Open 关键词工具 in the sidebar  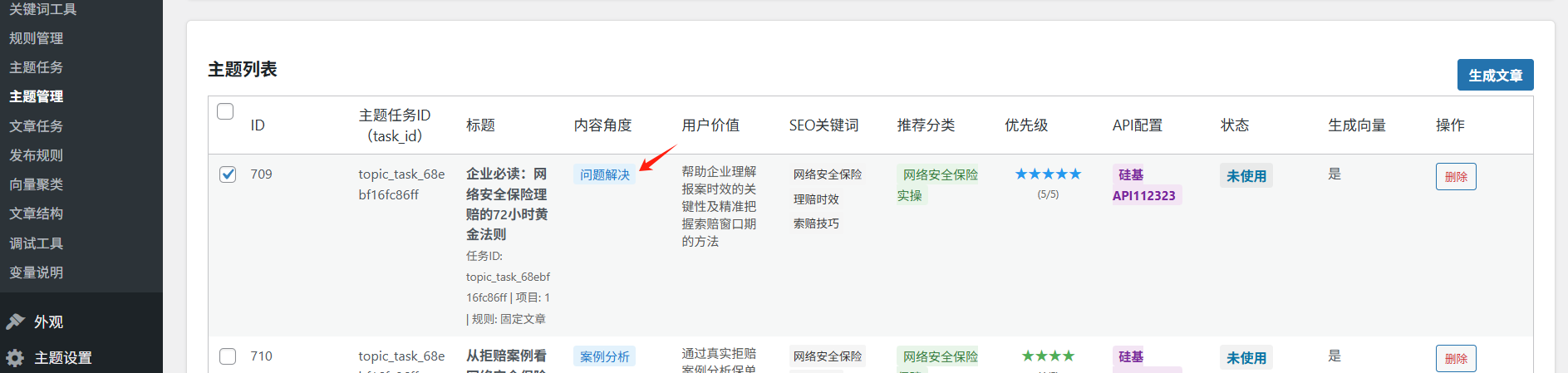click(43, 9)
